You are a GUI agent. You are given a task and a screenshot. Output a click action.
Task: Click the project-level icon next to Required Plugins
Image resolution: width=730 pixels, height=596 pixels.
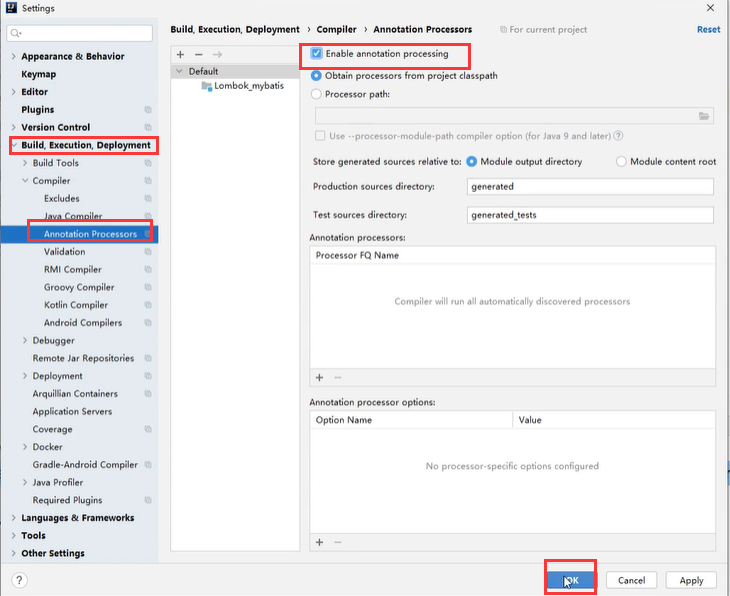[148, 500]
